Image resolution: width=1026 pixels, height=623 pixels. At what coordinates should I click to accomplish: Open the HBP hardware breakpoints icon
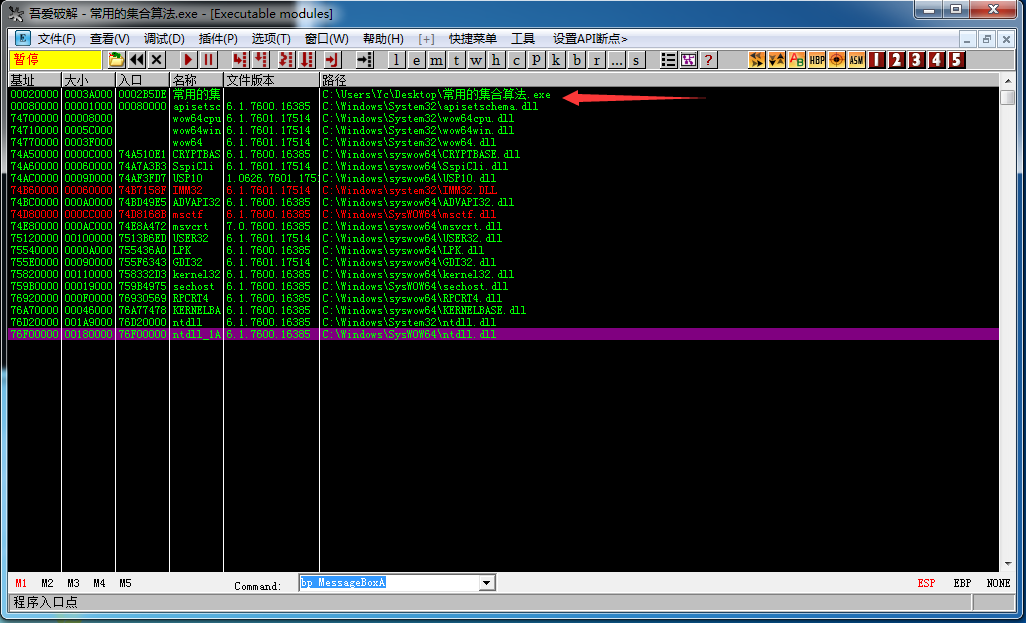point(817,60)
